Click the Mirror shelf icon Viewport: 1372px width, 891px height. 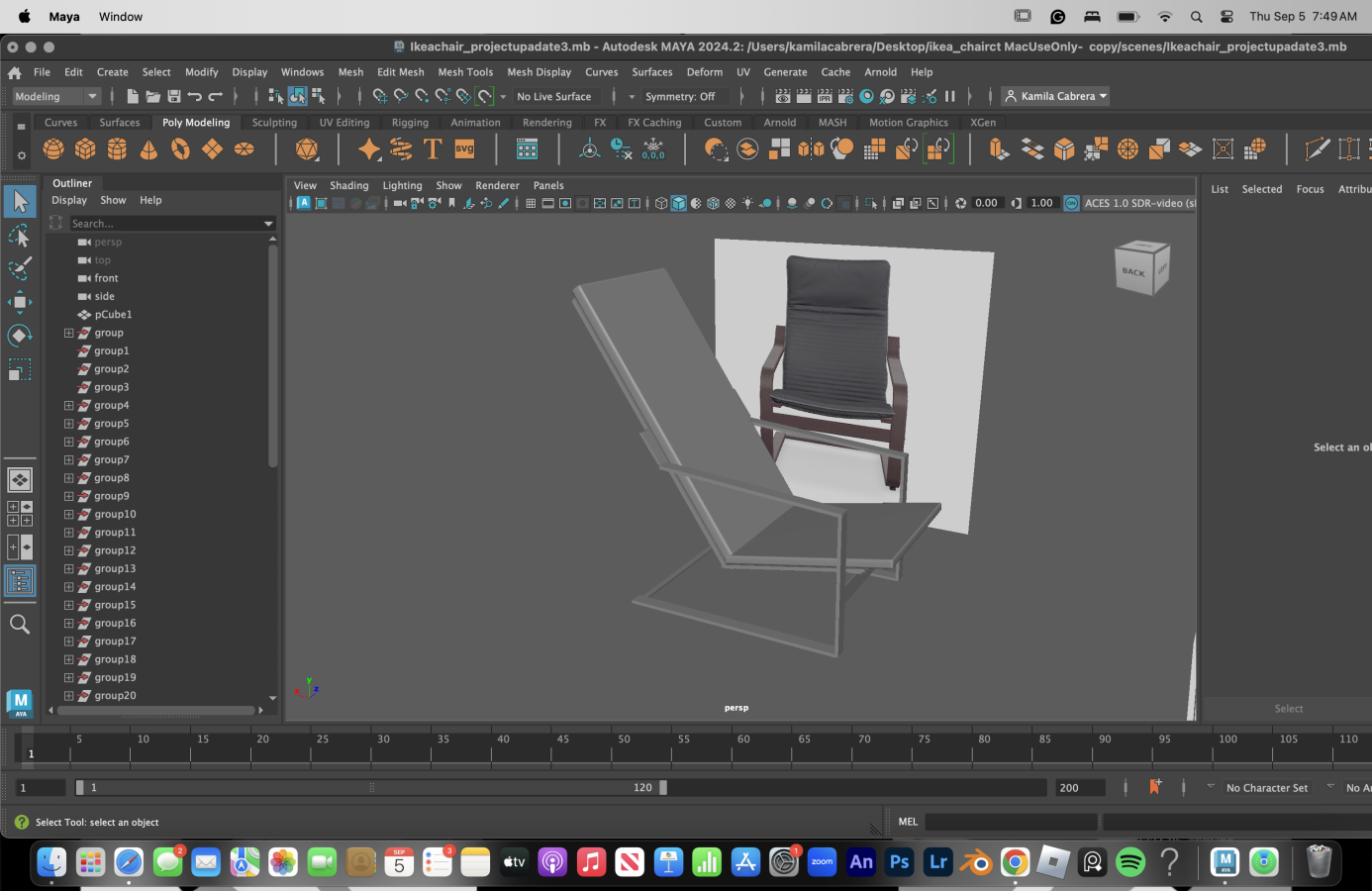pos(811,149)
